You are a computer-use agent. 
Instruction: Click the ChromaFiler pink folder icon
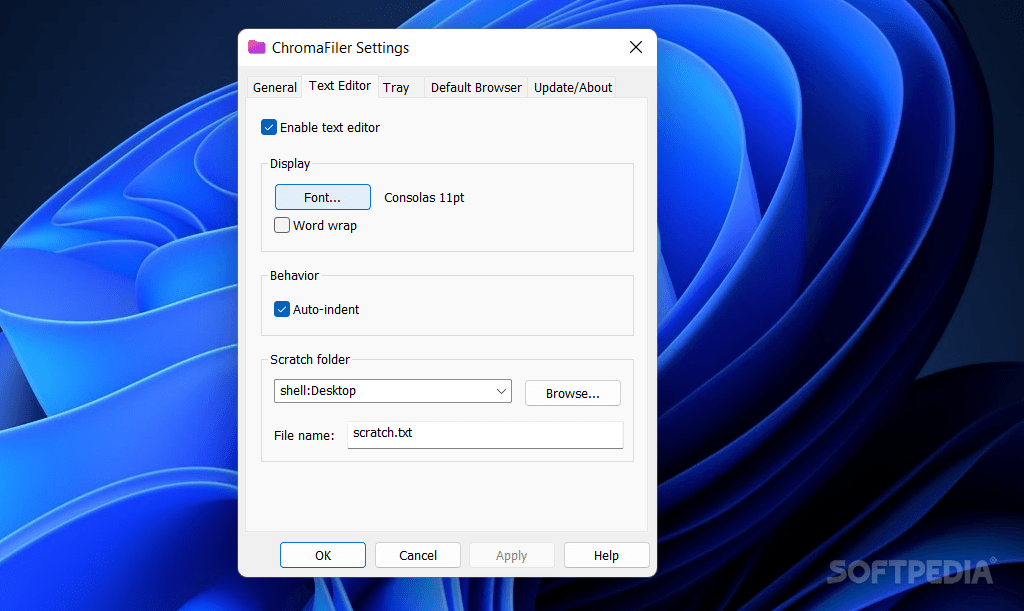coord(257,47)
